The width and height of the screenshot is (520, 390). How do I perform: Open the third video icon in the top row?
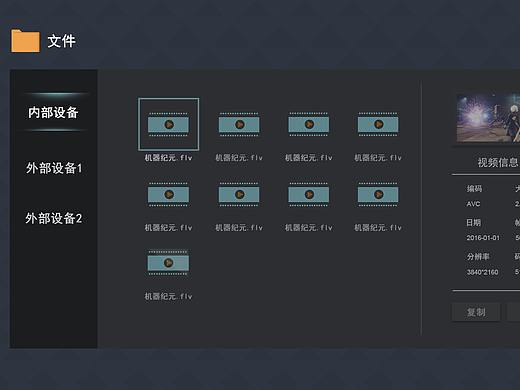click(x=309, y=124)
